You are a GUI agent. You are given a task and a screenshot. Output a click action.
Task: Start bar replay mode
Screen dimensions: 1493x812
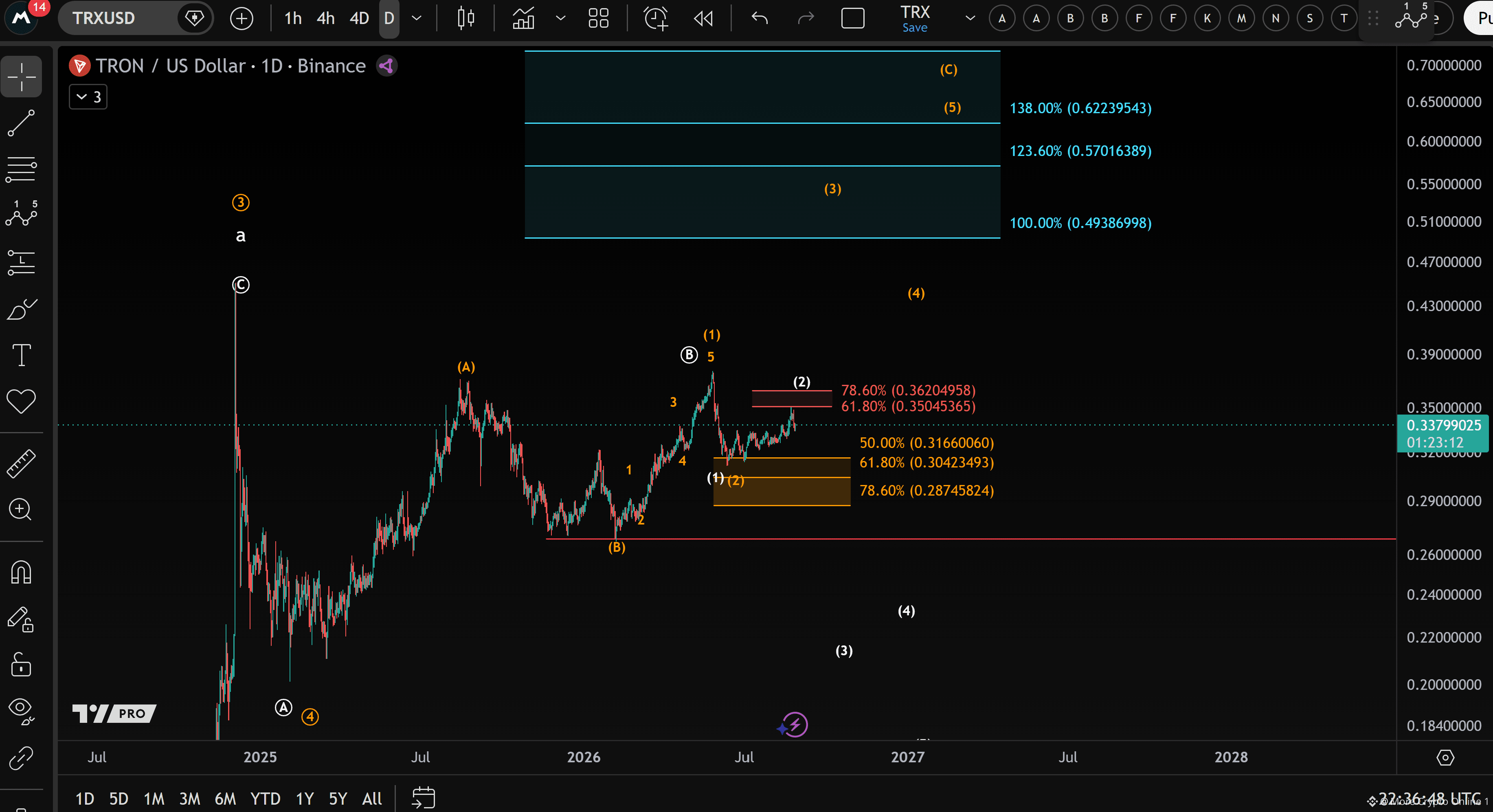pos(703,19)
